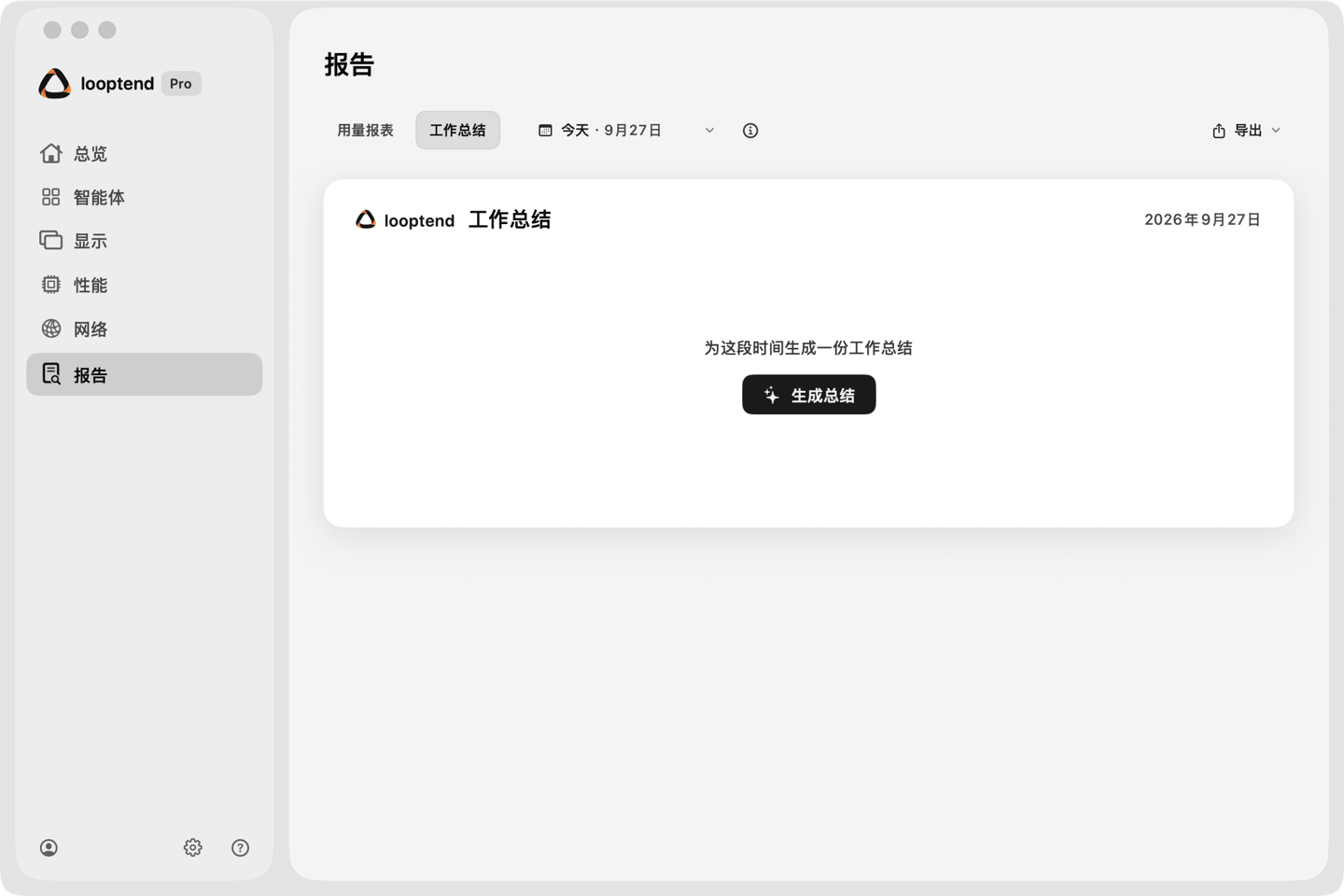Click the info circle icon
Screen dimensions: 1344x896
pos(750,131)
